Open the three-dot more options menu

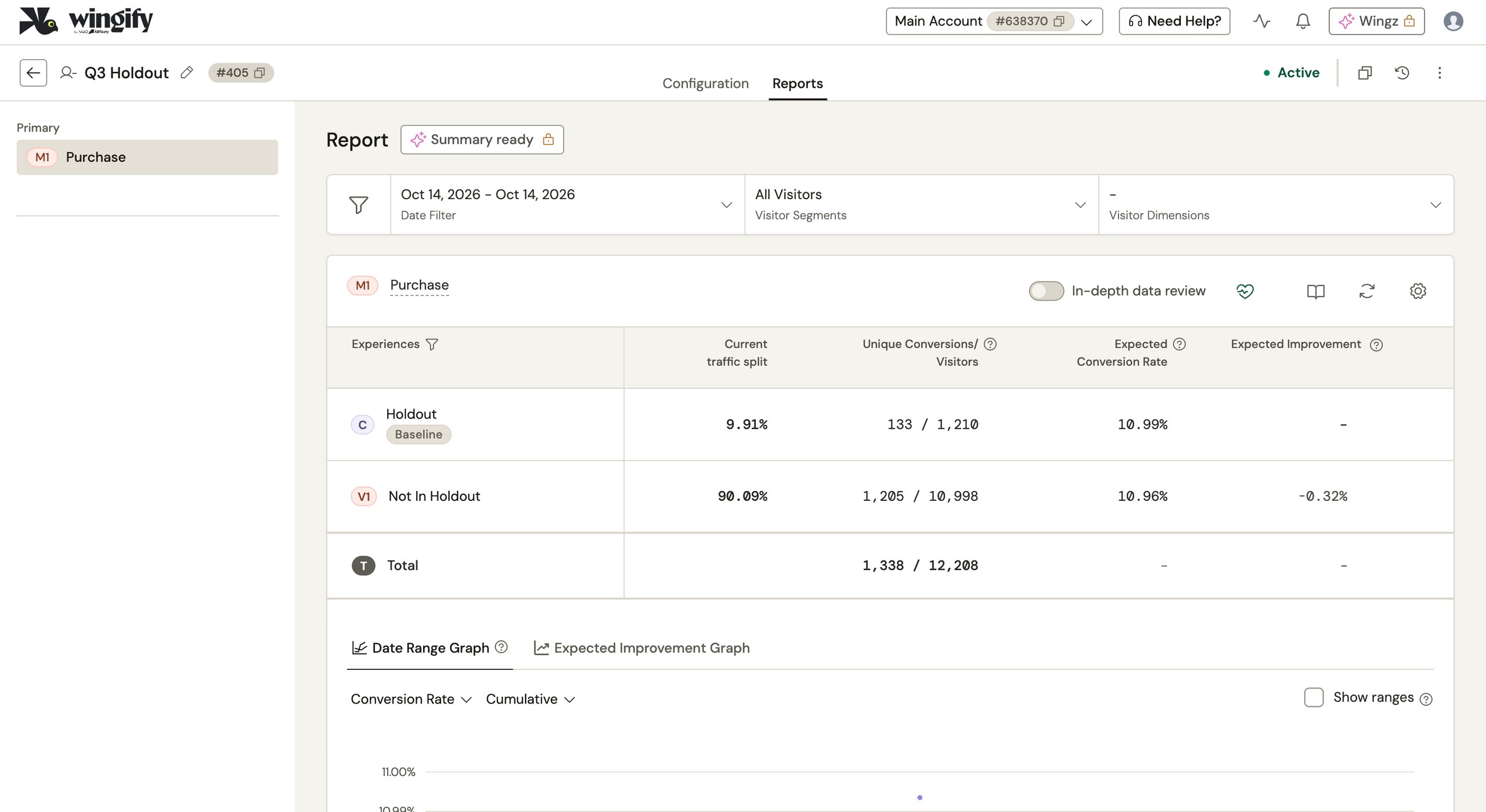coord(1440,73)
